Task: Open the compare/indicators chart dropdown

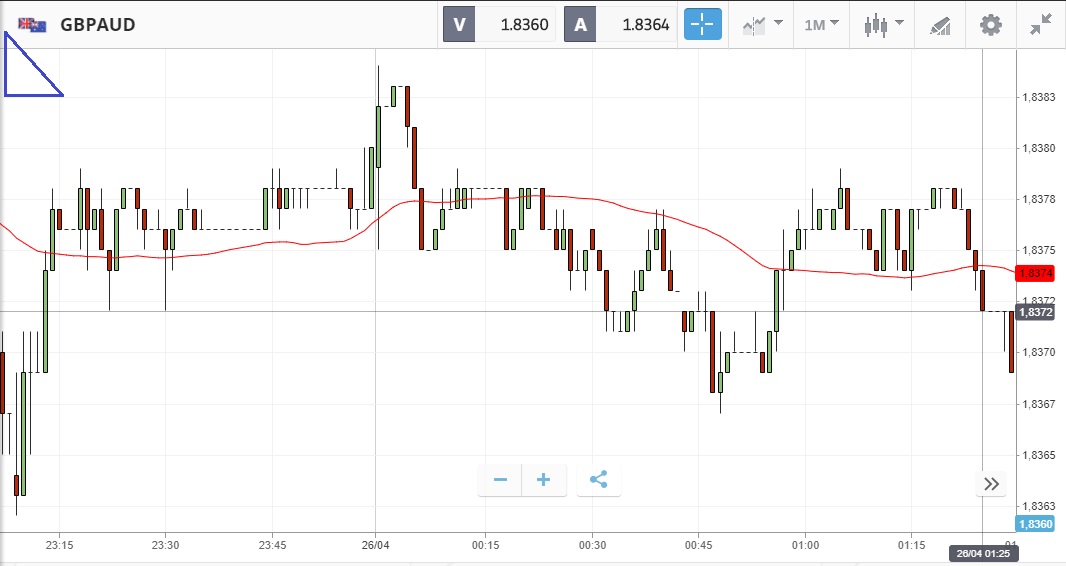Action: pyautogui.click(x=762, y=24)
